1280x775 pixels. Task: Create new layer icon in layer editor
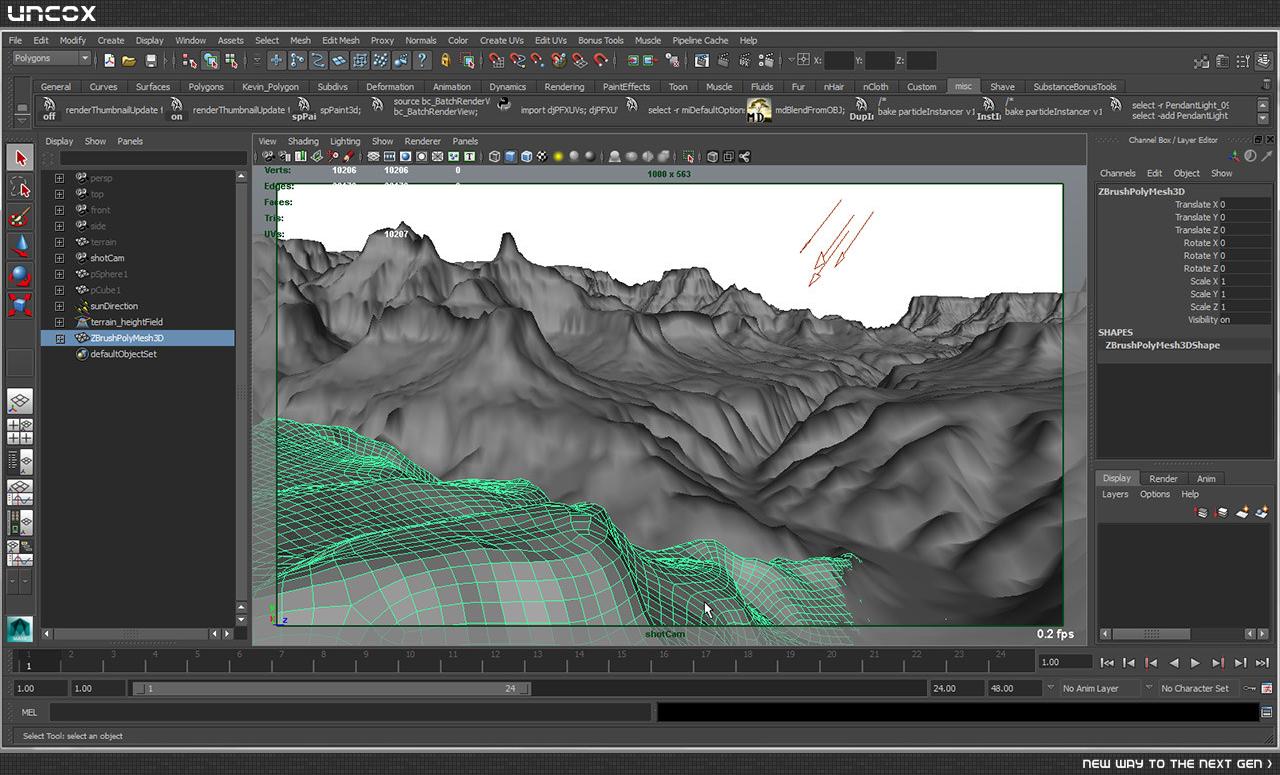point(1241,512)
